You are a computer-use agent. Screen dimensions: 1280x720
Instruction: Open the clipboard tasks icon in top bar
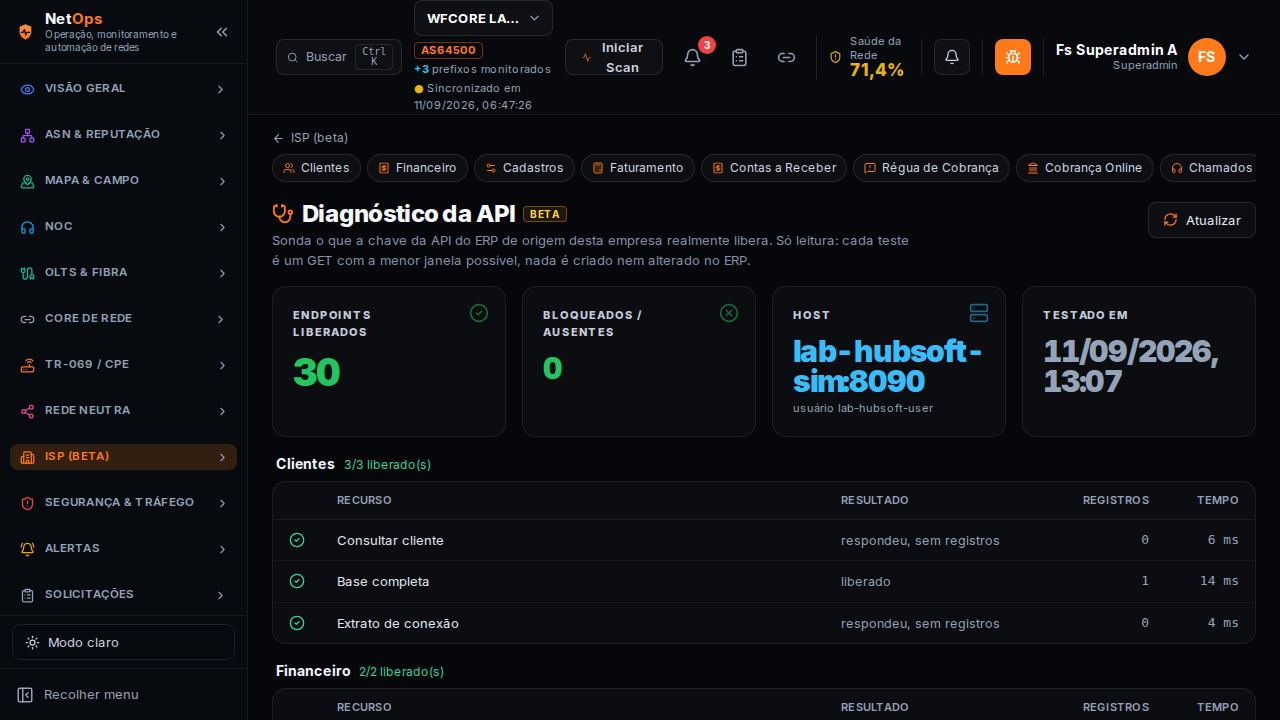point(739,57)
